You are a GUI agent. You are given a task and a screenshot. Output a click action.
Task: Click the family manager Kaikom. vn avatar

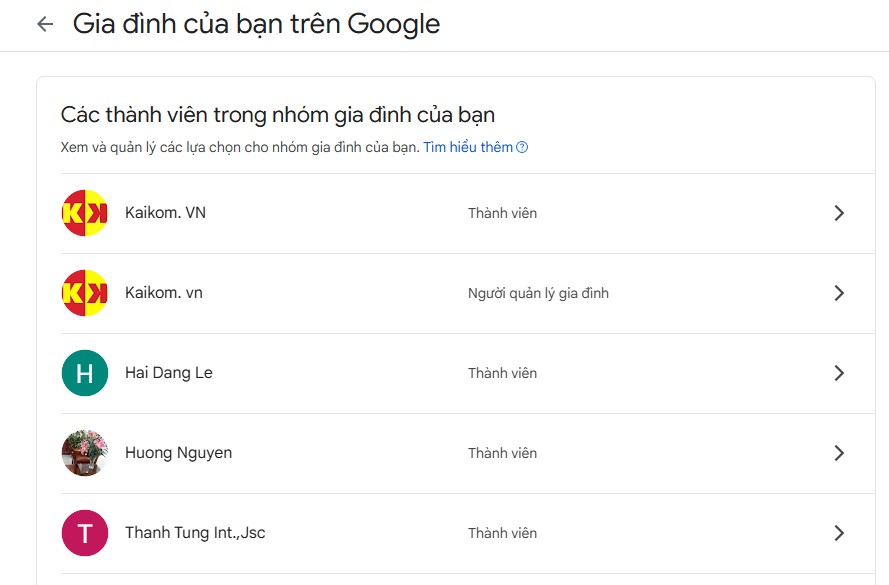point(85,293)
